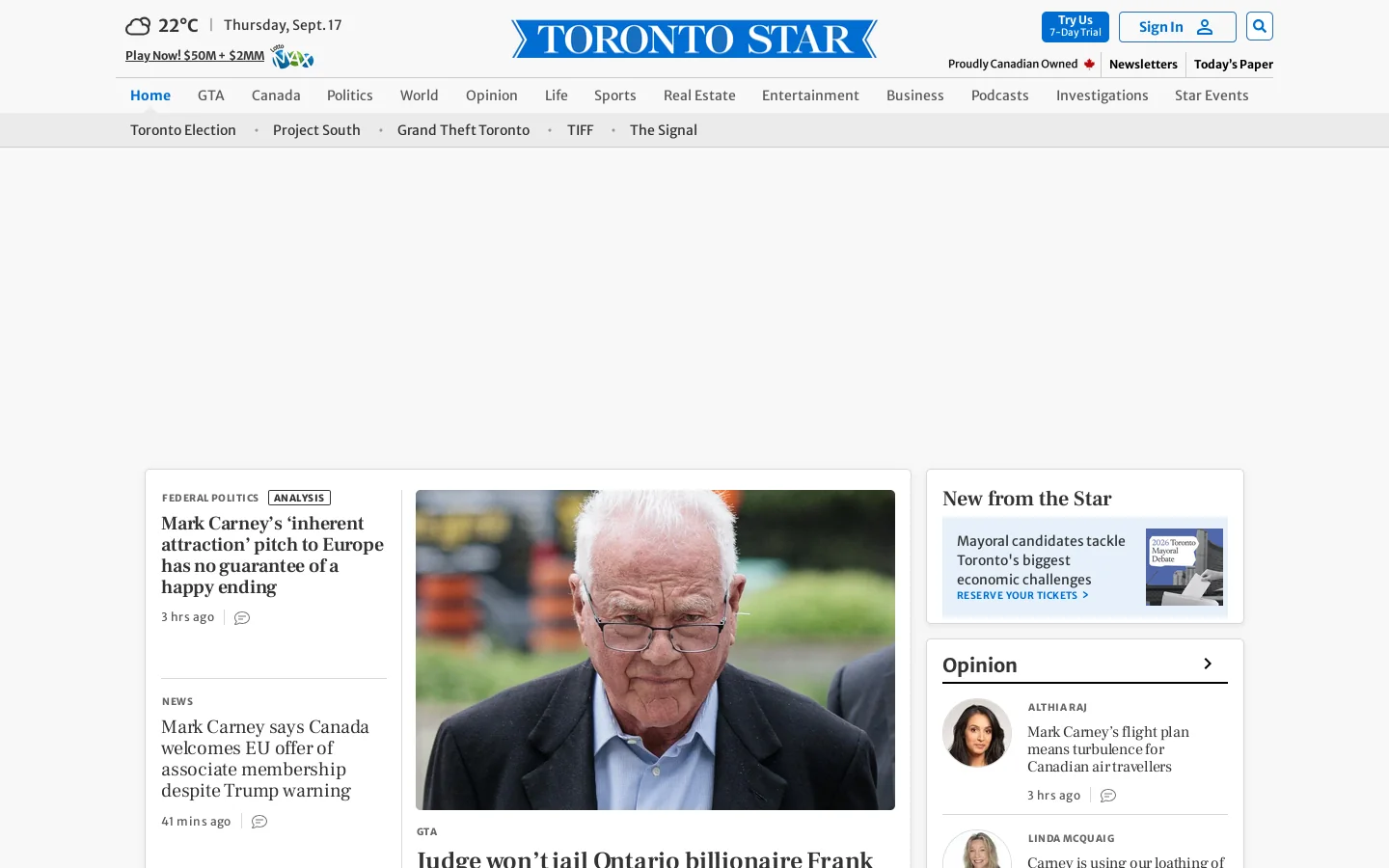
Task: Open comments on EU associate membership article
Action: 259,822
